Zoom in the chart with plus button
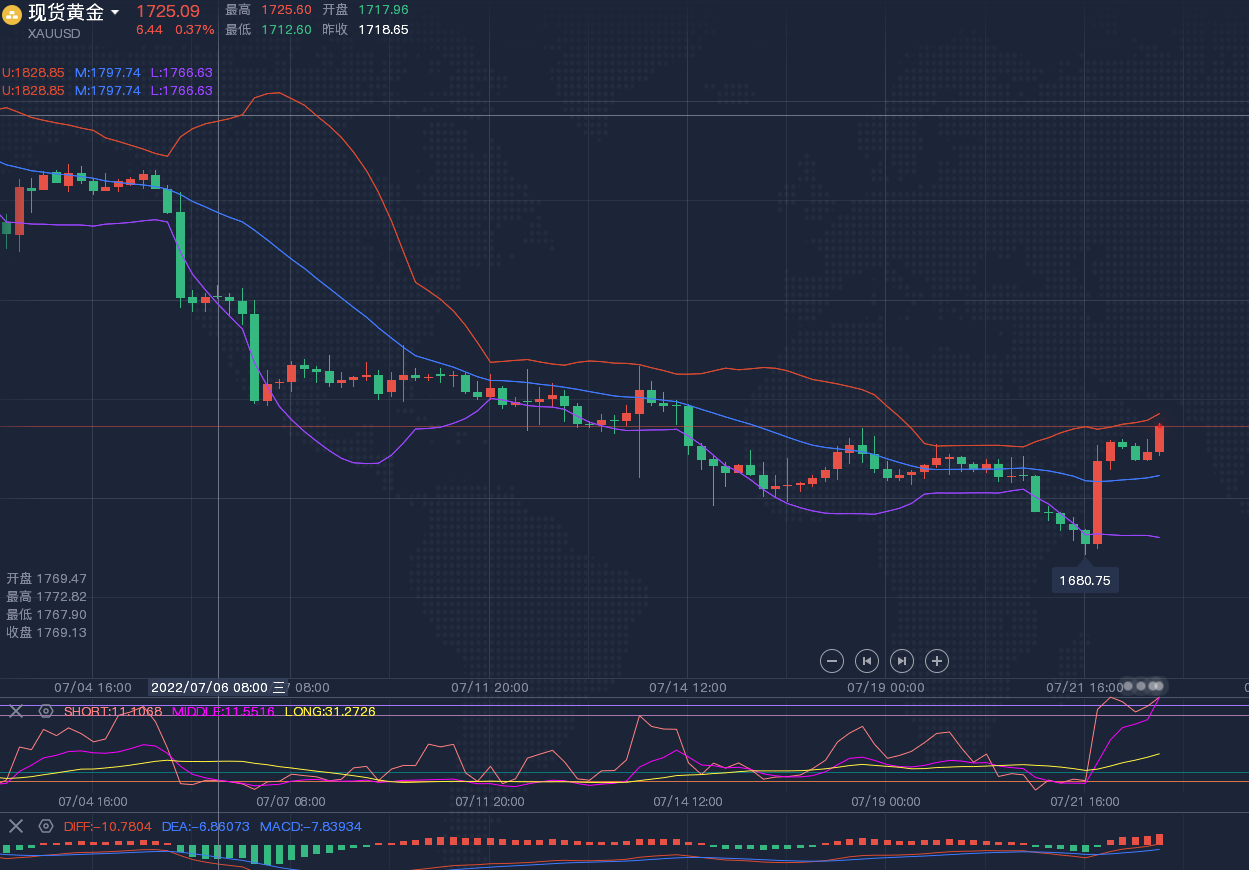This screenshot has width=1249, height=870. pos(936,660)
